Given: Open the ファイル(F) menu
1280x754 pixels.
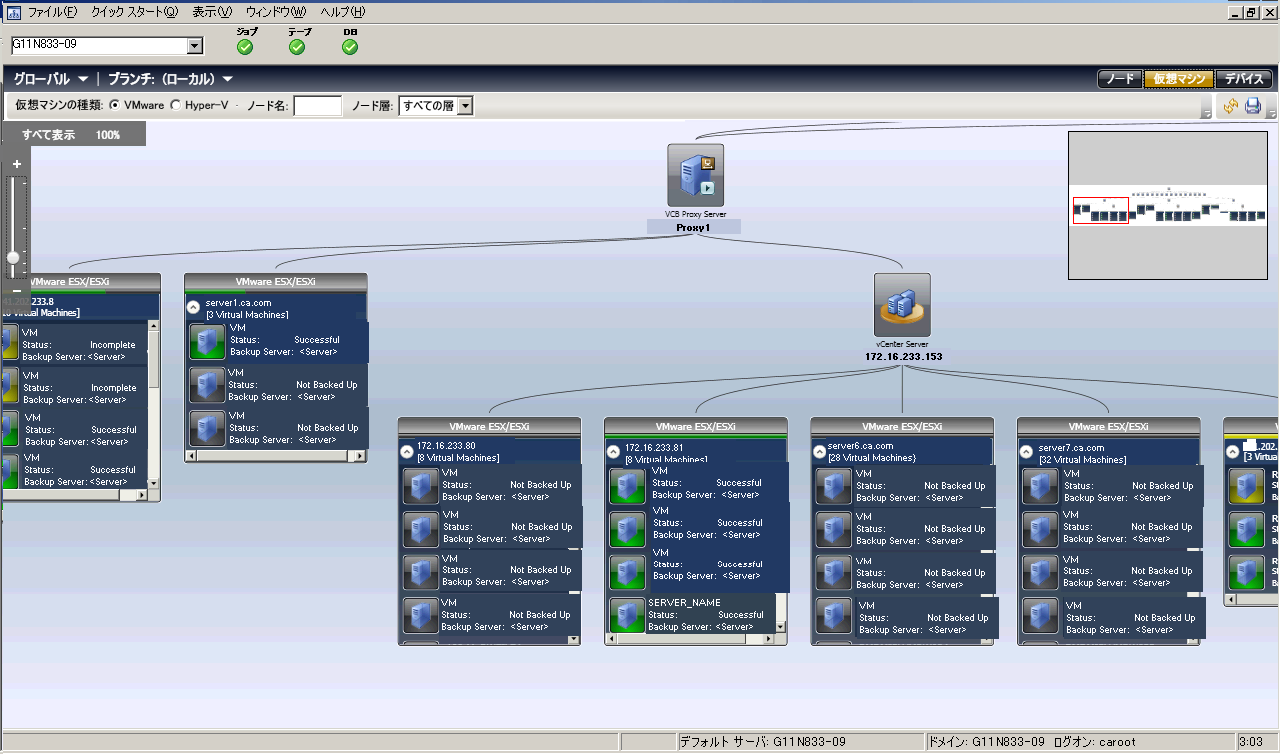Looking at the screenshot, I should tap(52, 12).
